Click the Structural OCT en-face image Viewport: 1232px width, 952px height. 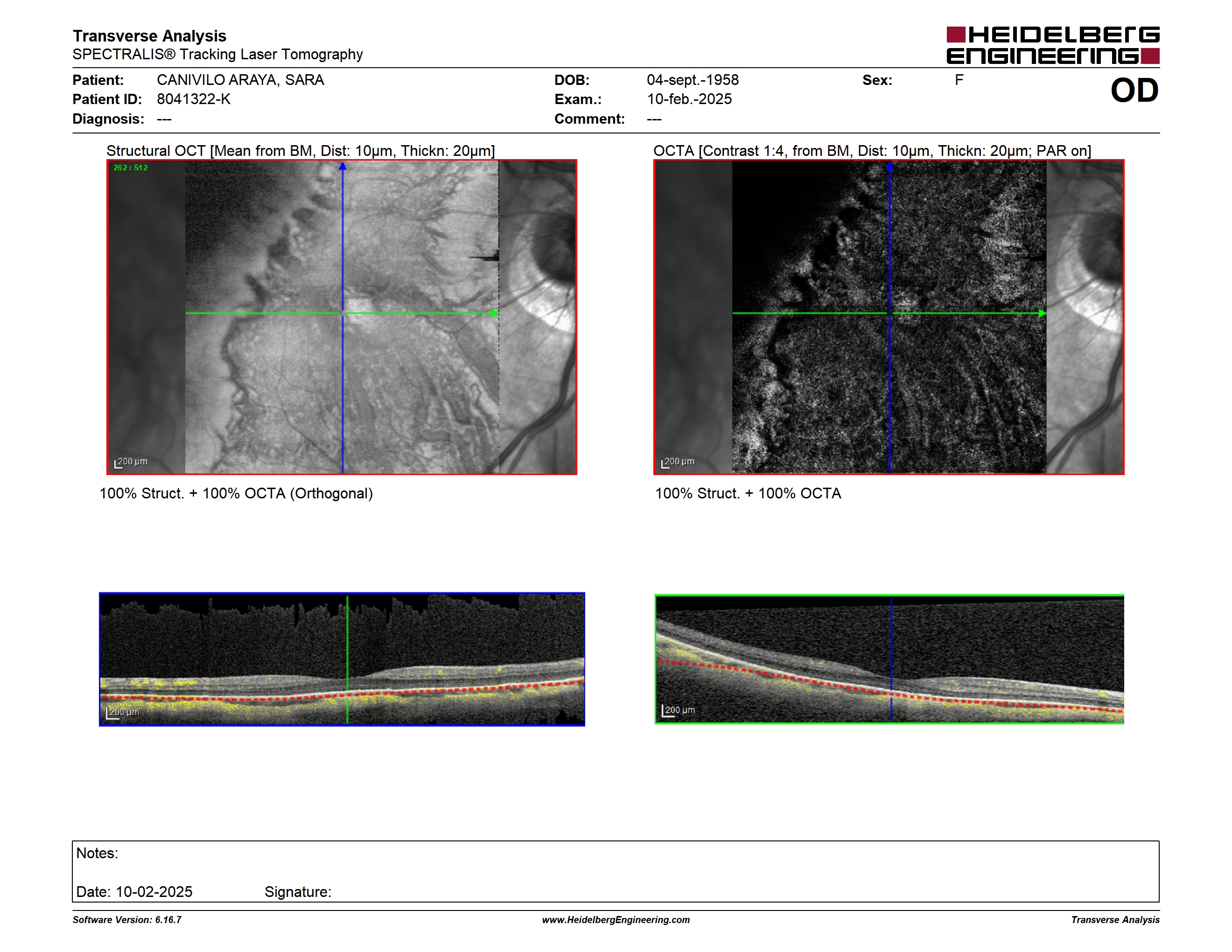click(x=342, y=317)
